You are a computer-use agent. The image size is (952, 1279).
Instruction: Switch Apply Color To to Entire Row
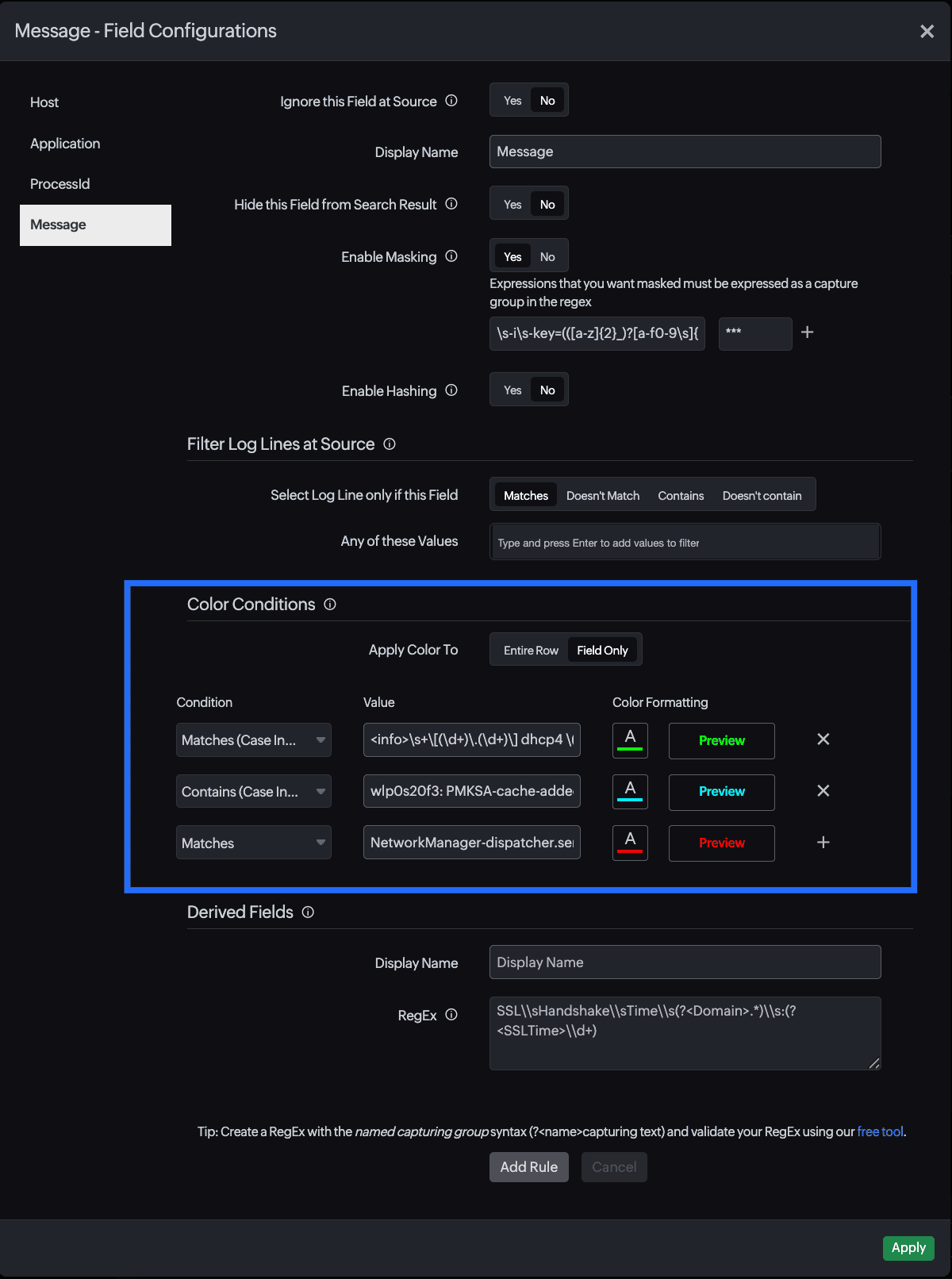click(x=531, y=651)
